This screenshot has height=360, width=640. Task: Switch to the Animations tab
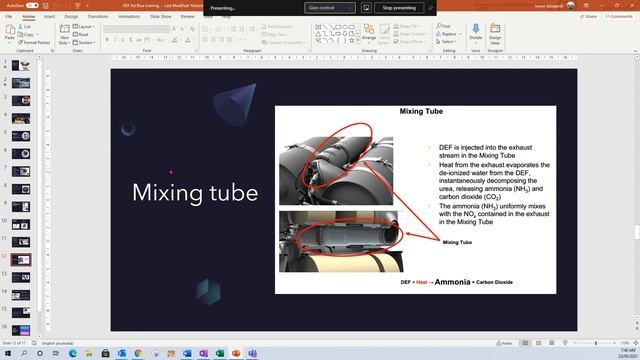point(129,16)
